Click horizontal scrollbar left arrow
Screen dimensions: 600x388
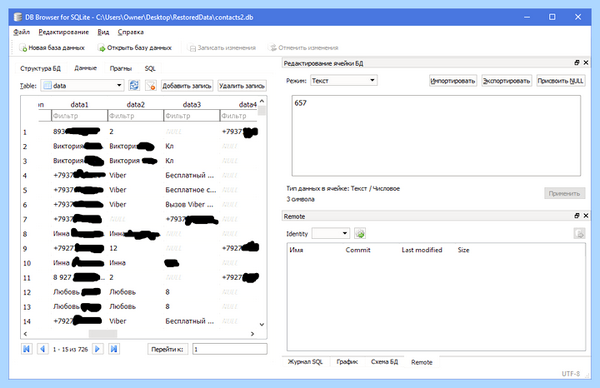25,334
